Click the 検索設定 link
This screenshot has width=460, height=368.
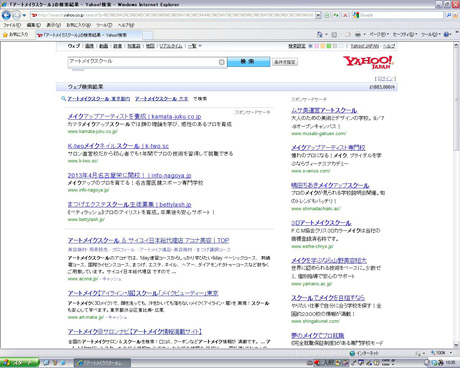click(x=297, y=46)
